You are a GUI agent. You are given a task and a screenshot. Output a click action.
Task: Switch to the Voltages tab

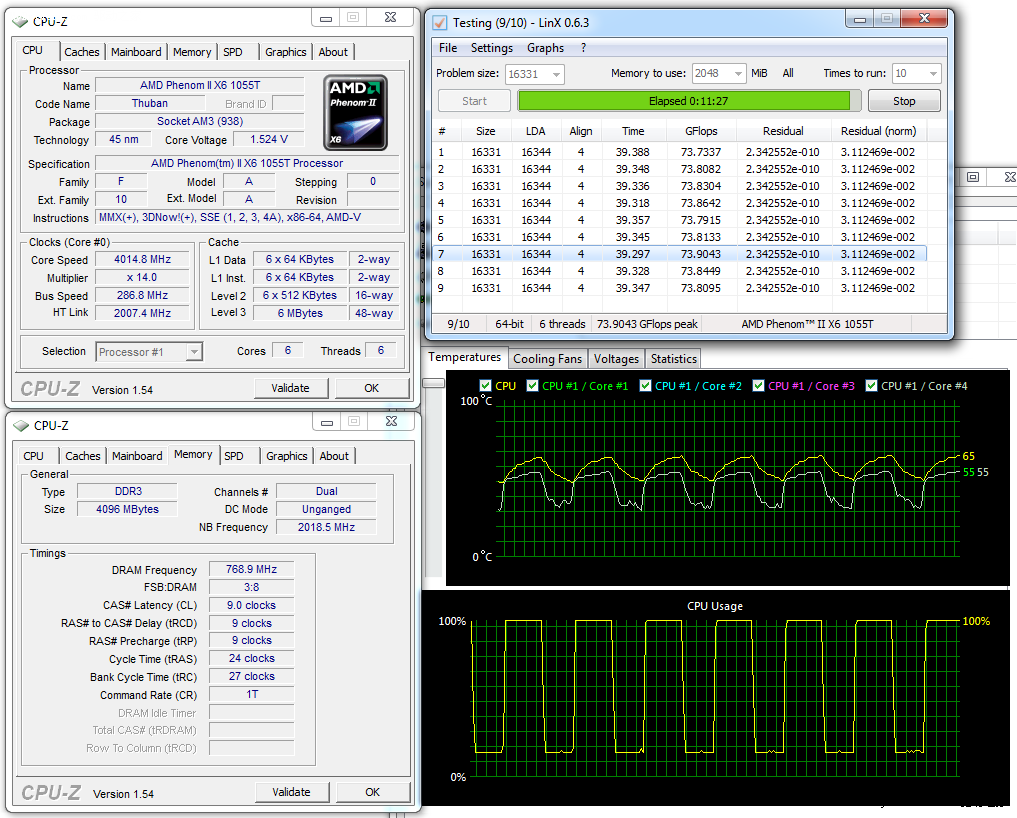pyautogui.click(x=616, y=359)
